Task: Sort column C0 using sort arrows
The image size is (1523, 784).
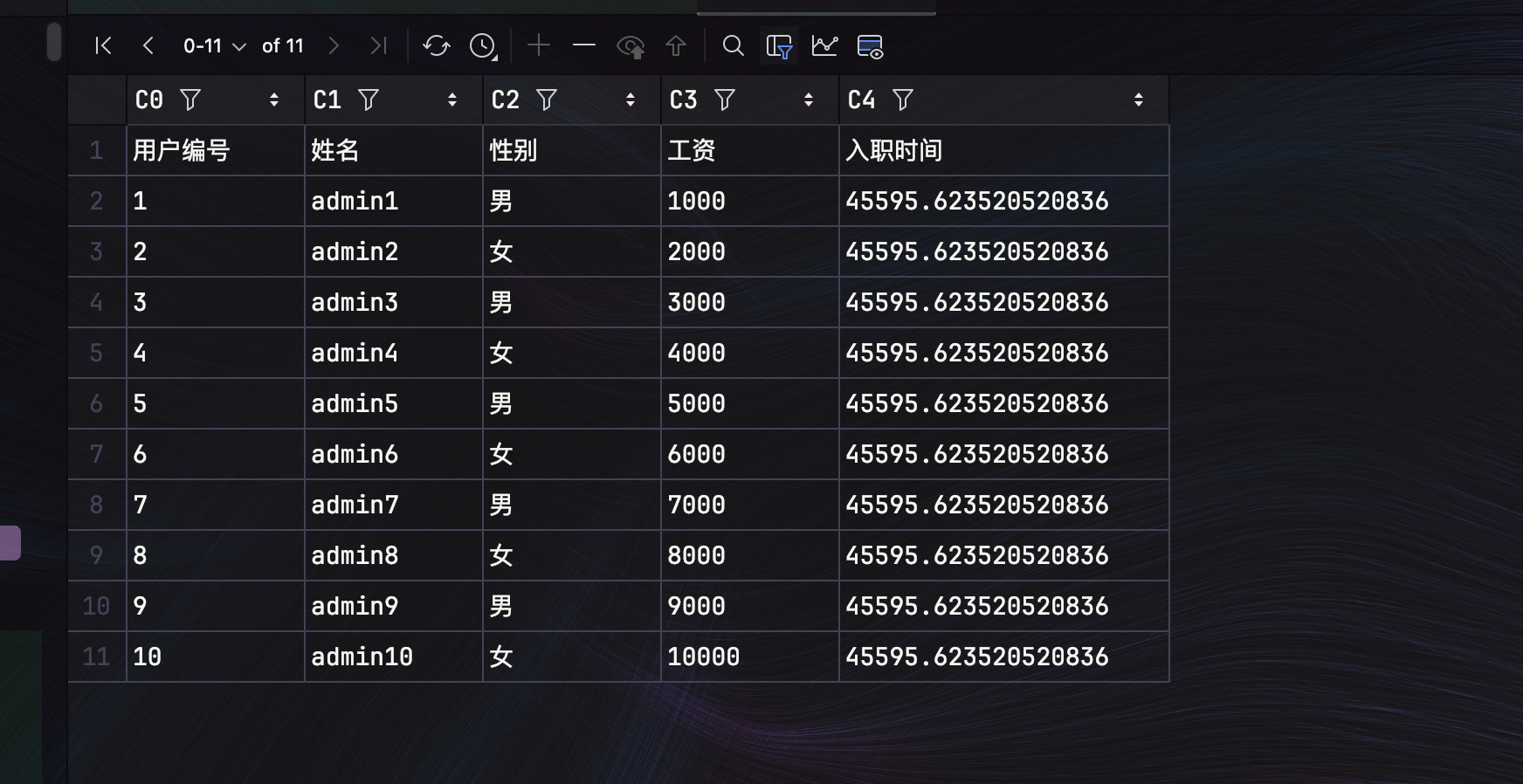Action: point(274,100)
